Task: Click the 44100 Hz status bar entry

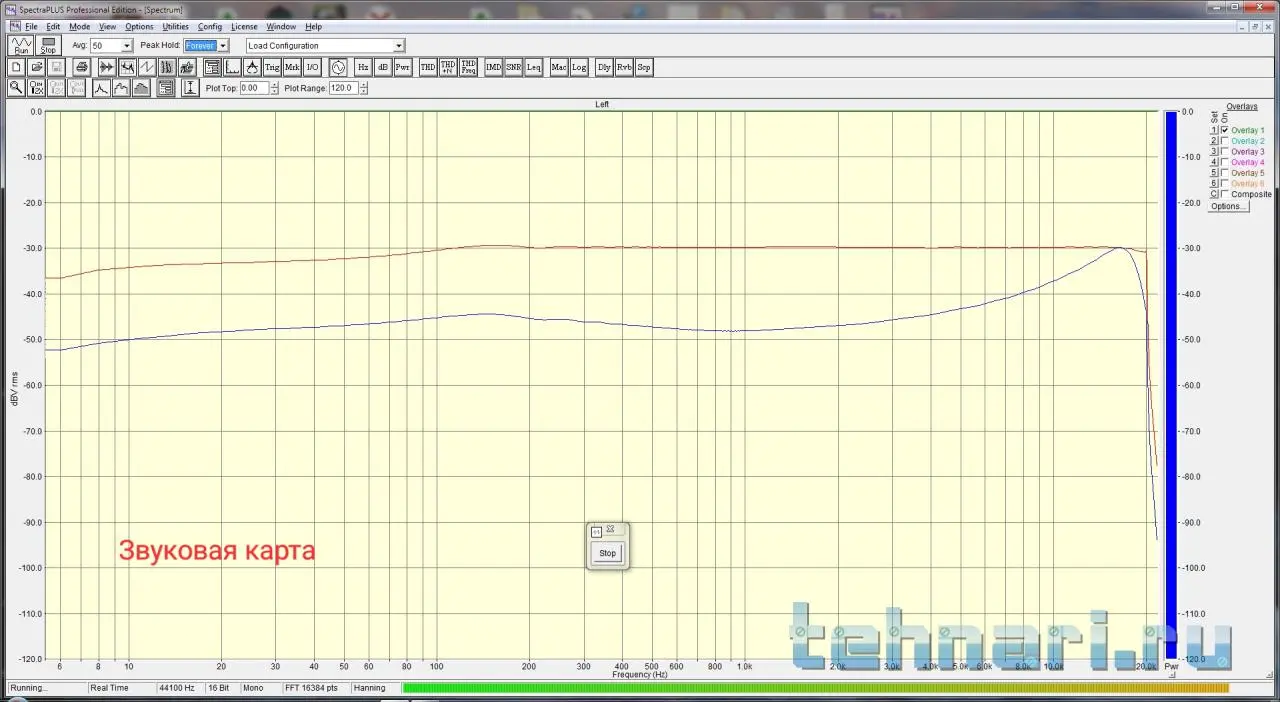Action: click(178, 688)
